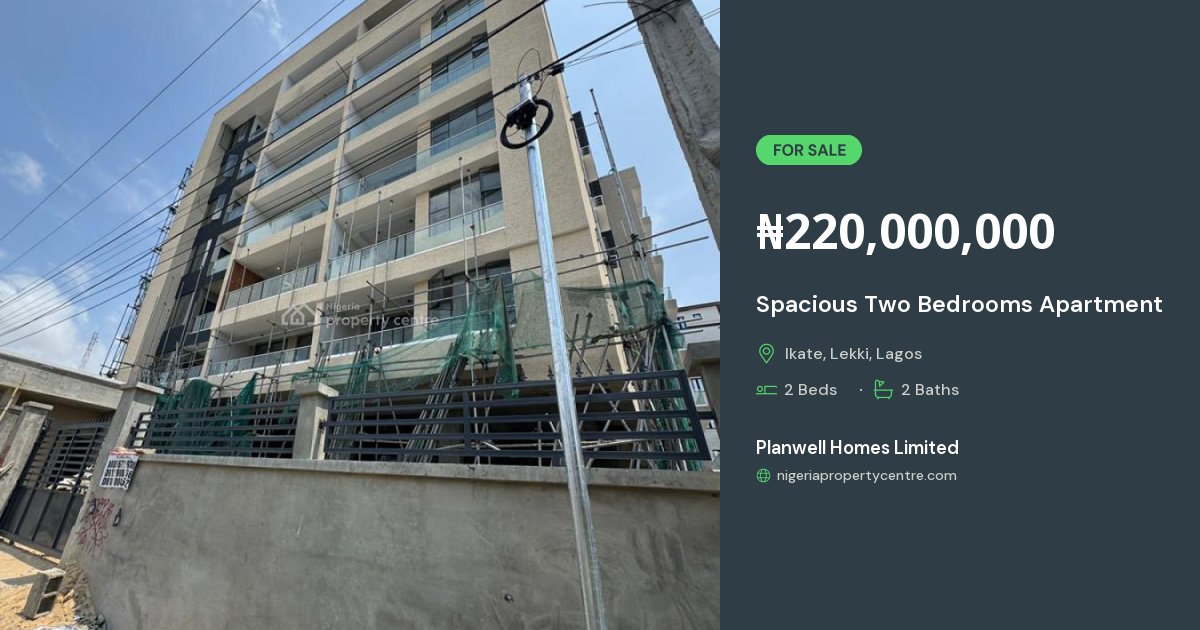Open the apartment building photo
This screenshot has height=630, width=1200.
point(360,315)
